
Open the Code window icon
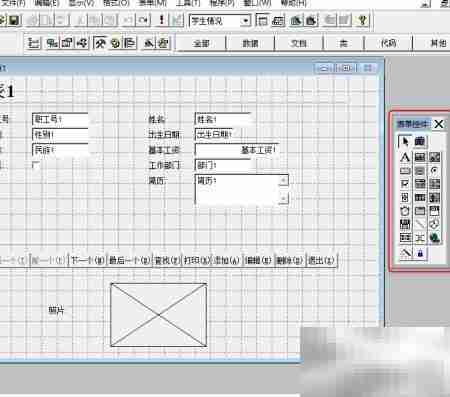82,43
